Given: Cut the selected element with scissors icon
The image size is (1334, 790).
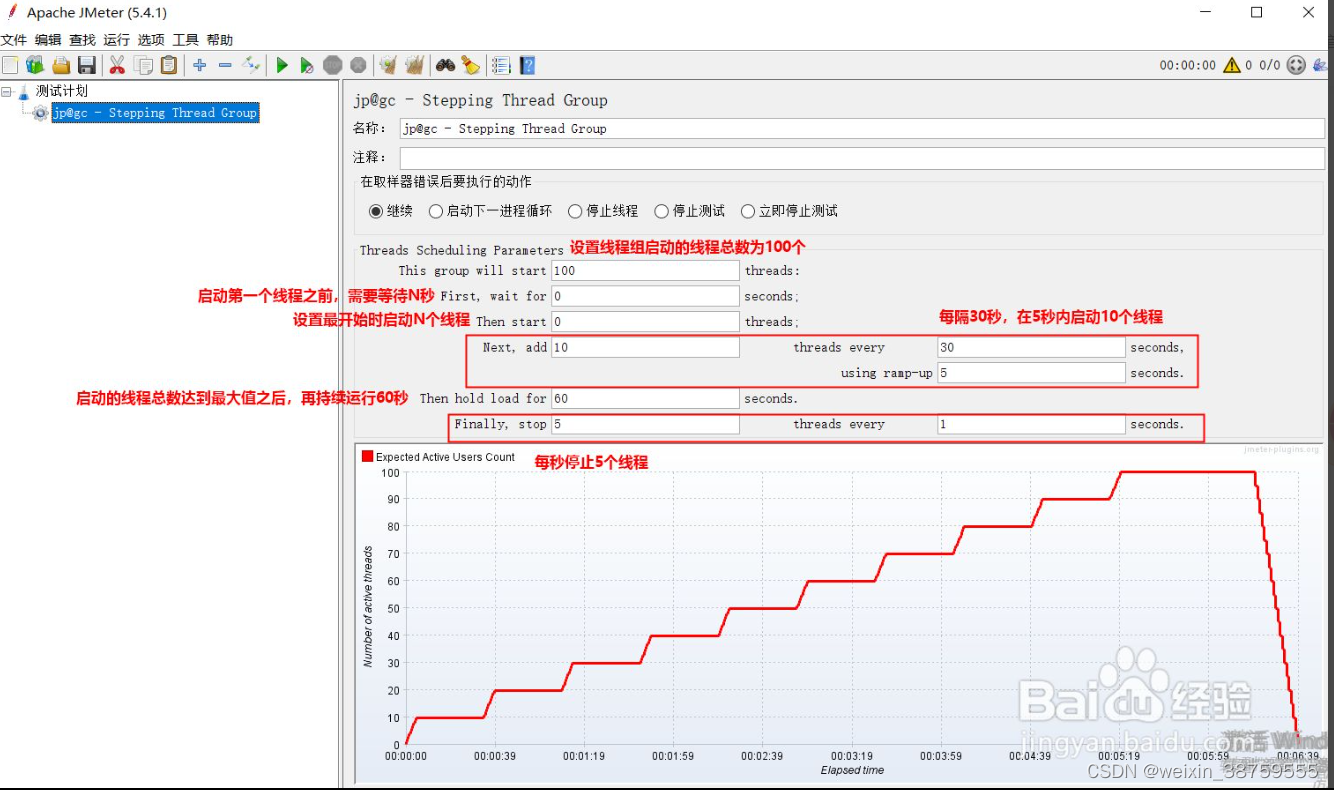Looking at the screenshot, I should (x=117, y=65).
